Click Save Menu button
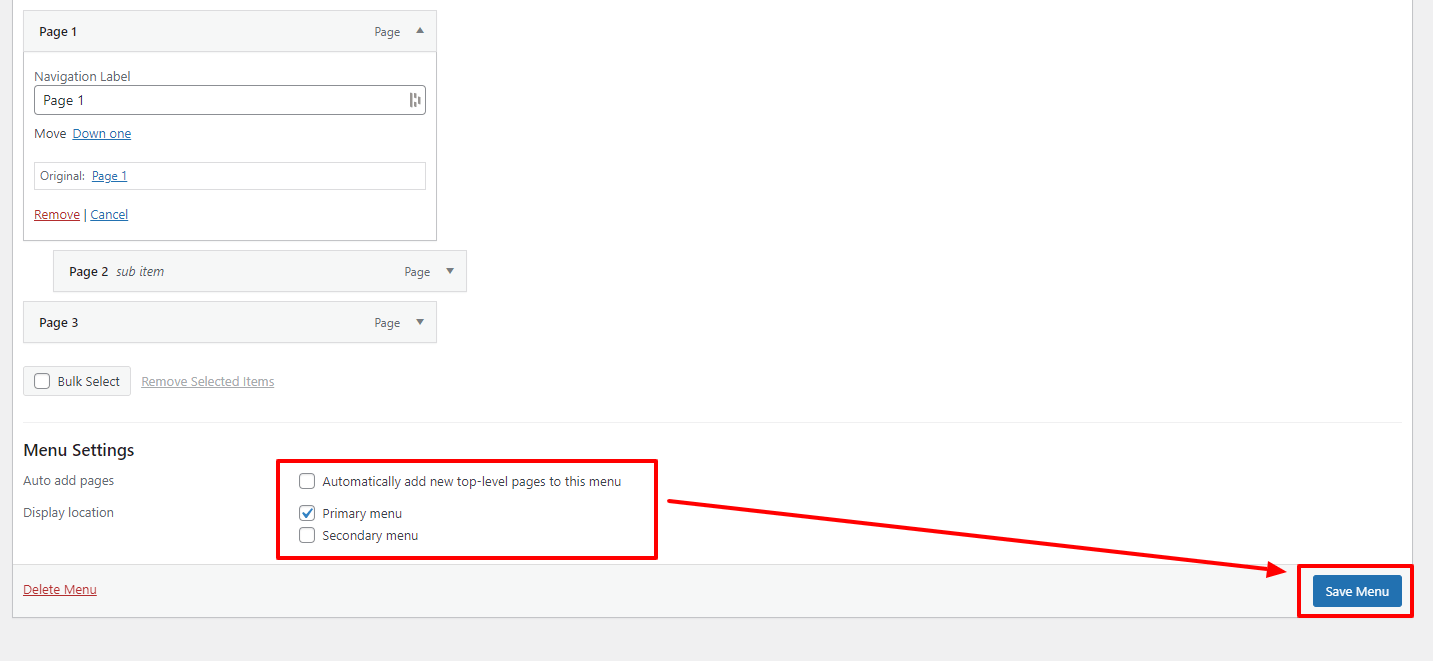Viewport: 1433px width, 661px height. (1356, 590)
